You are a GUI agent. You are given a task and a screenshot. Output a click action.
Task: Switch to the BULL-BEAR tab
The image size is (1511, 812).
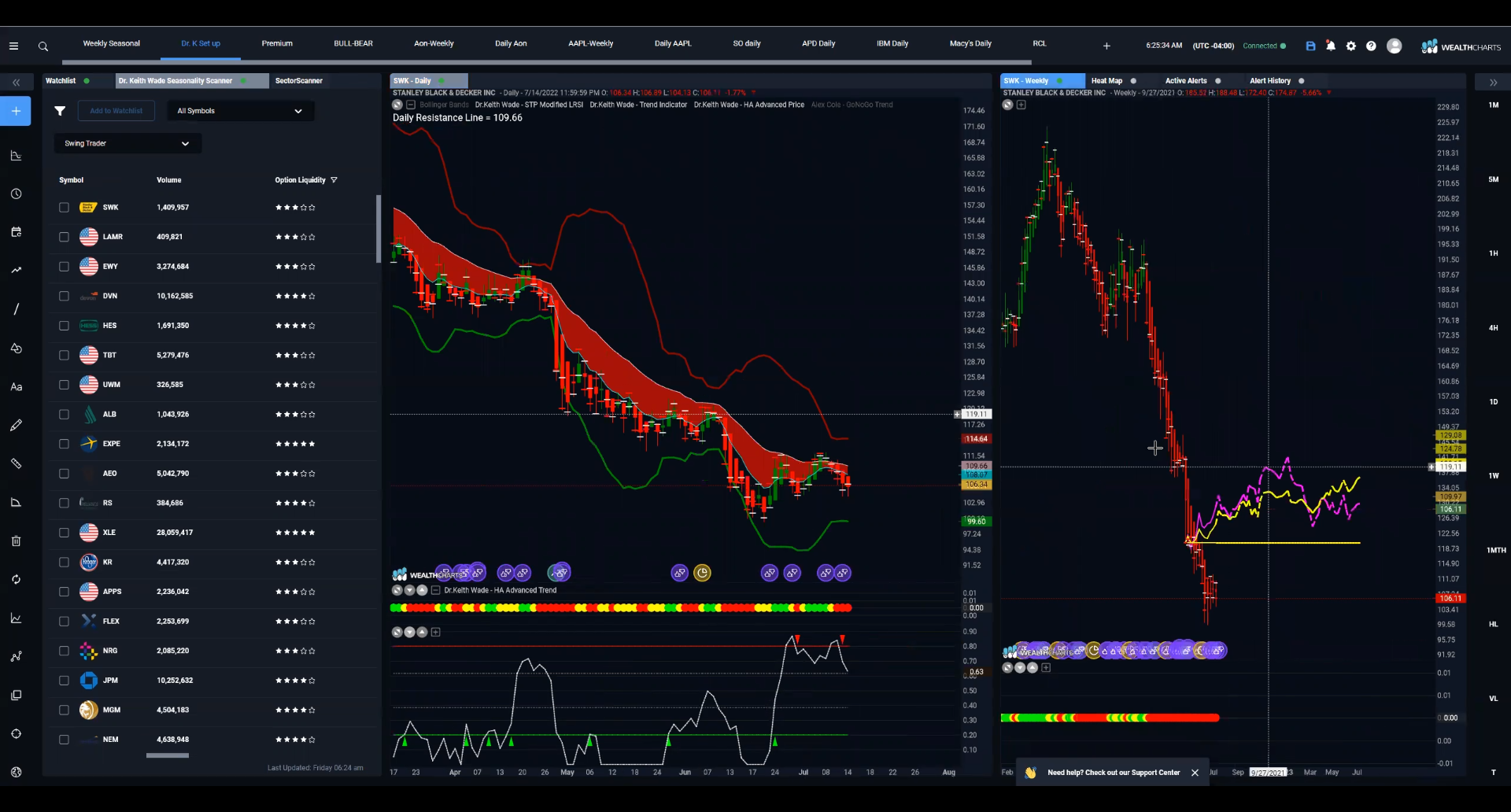[353, 43]
